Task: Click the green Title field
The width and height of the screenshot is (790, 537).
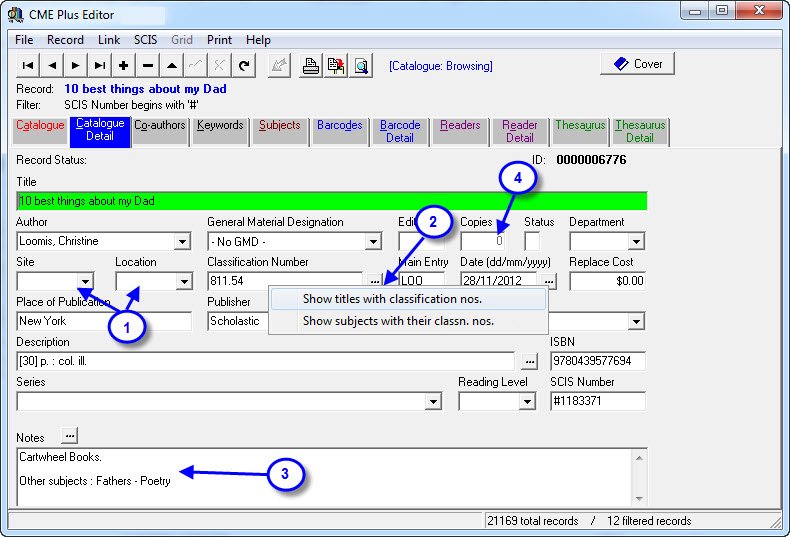Action: 331,200
